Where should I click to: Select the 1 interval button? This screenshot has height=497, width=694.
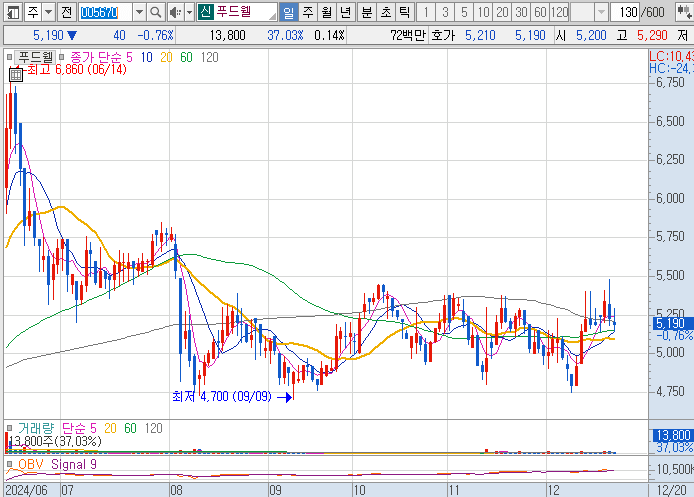(x=426, y=12)
